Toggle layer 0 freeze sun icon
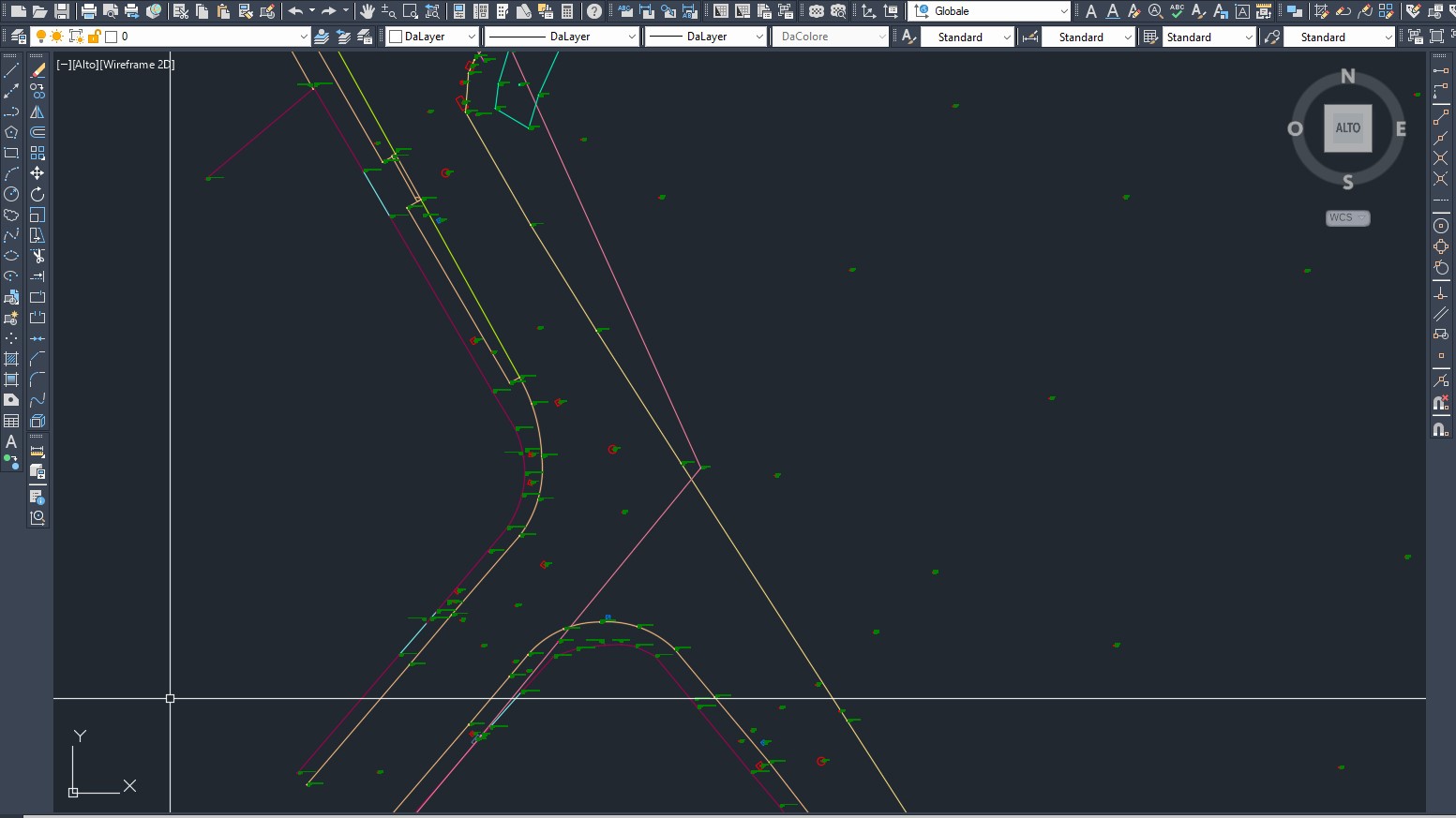 57,37
